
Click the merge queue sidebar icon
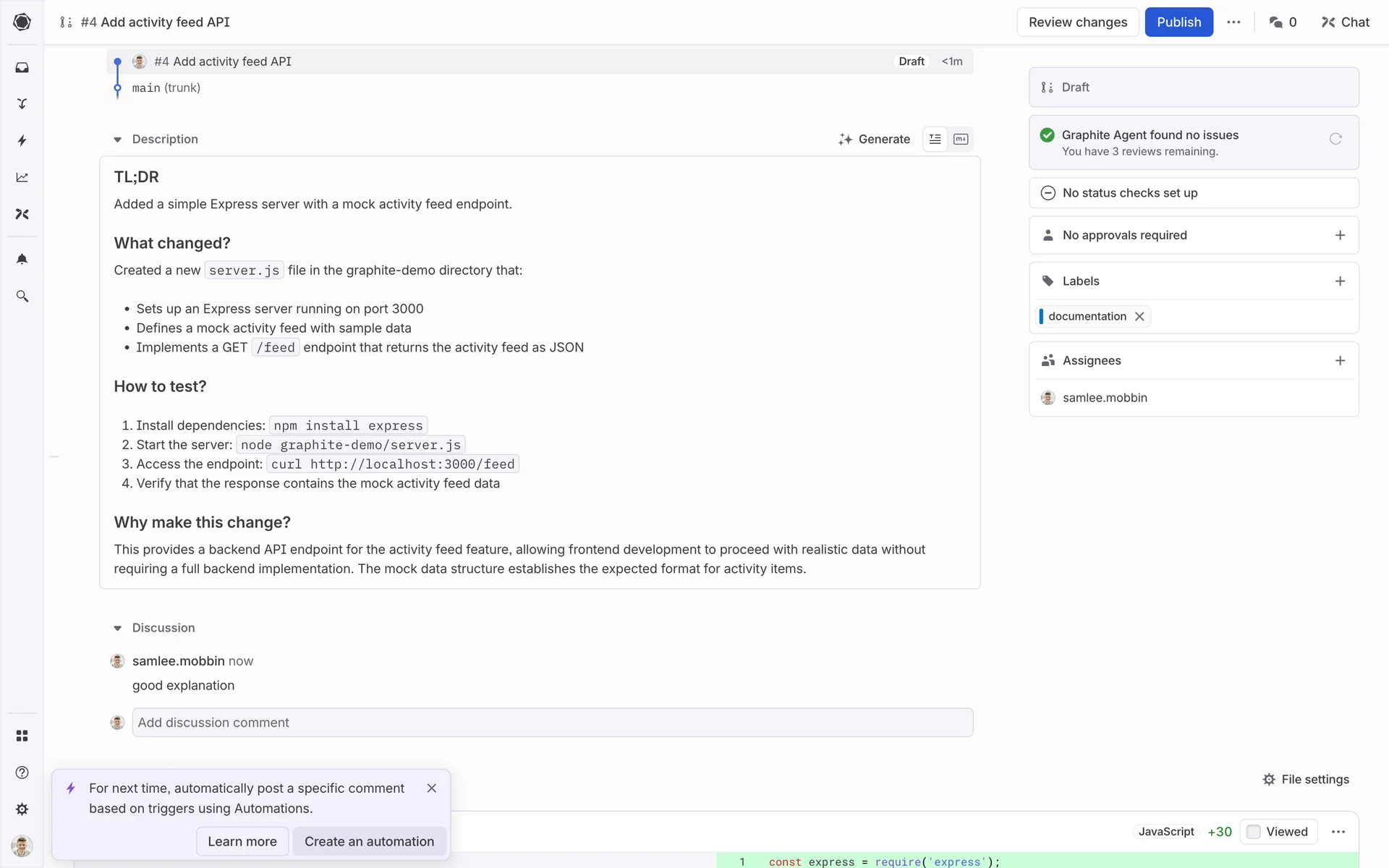[22, 103]
